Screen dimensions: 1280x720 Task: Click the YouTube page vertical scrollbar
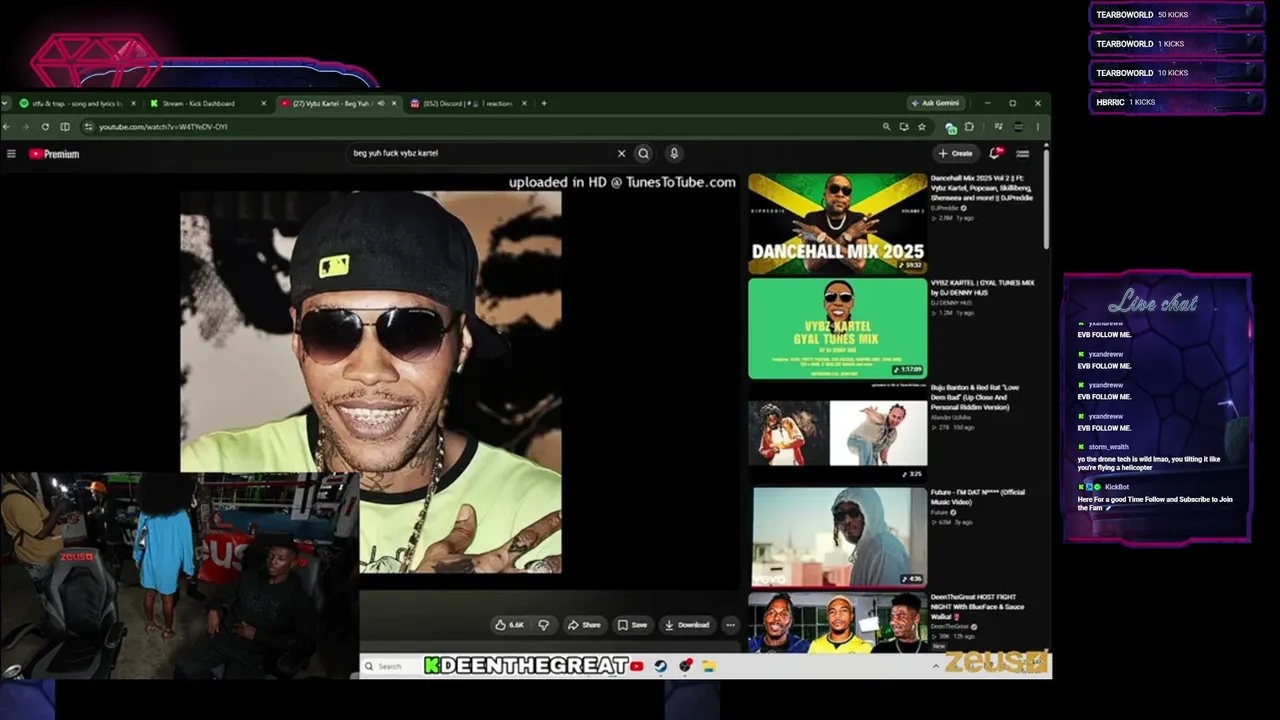pos(1046,200)
